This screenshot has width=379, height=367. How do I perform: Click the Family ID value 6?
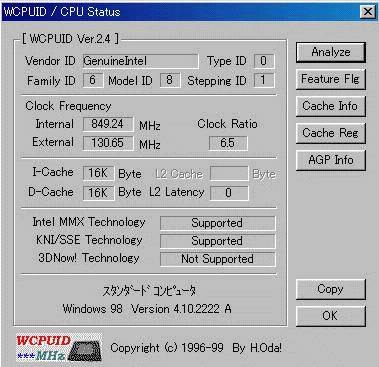(92, 80)
